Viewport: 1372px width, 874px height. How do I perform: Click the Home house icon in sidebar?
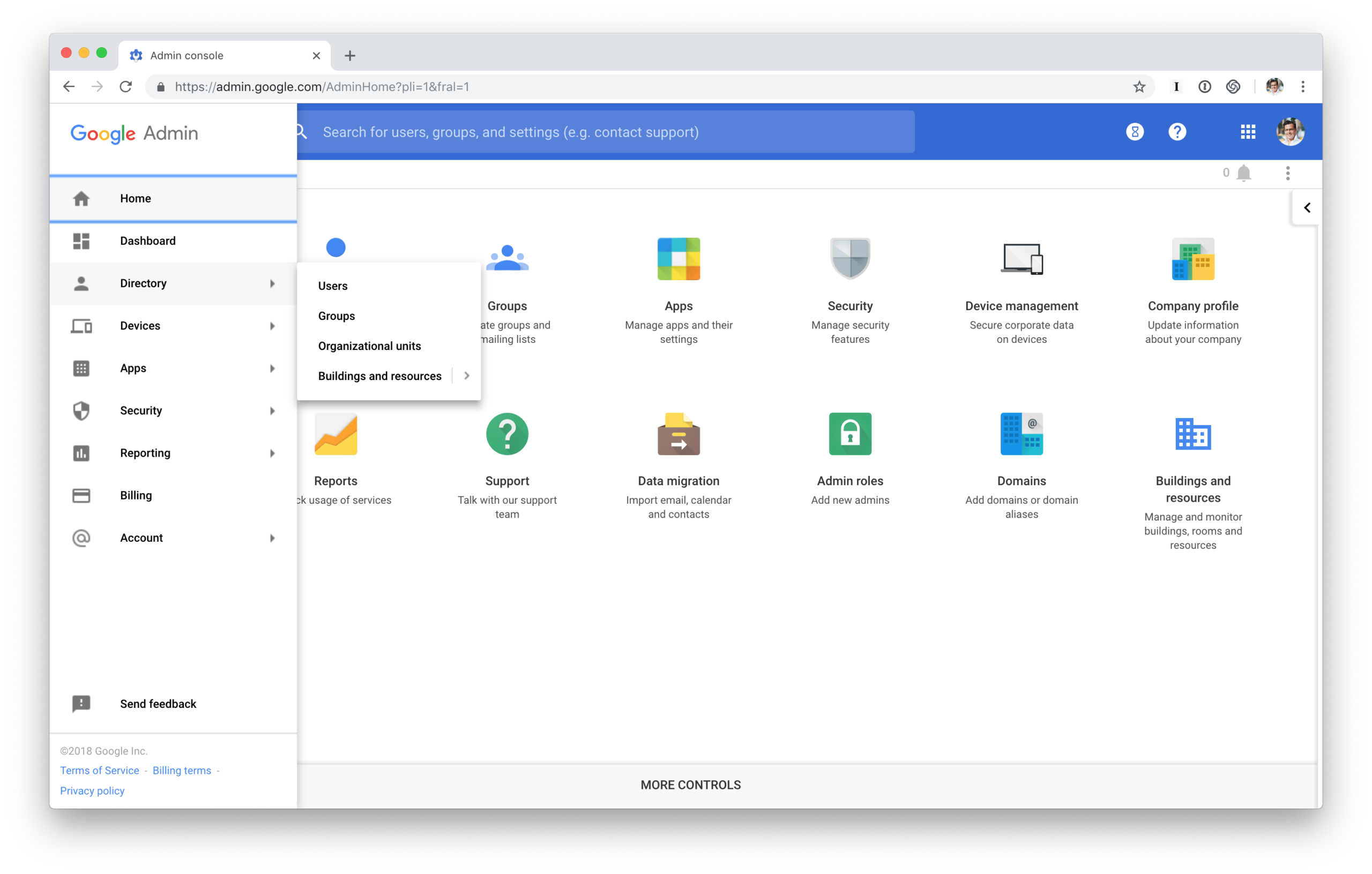[x=81, y=198]
